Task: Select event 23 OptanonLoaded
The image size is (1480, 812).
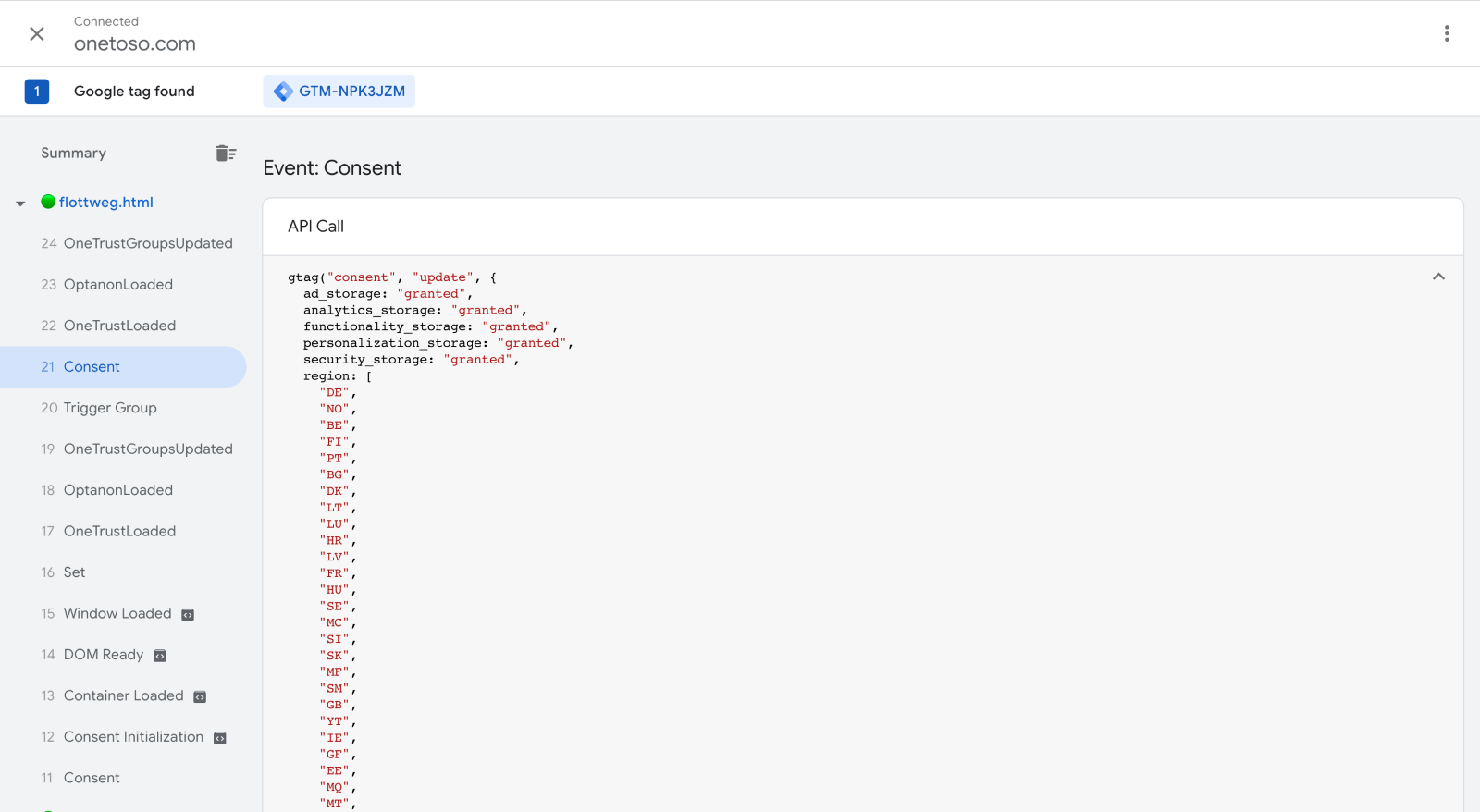Action: [x=118, y=285]
